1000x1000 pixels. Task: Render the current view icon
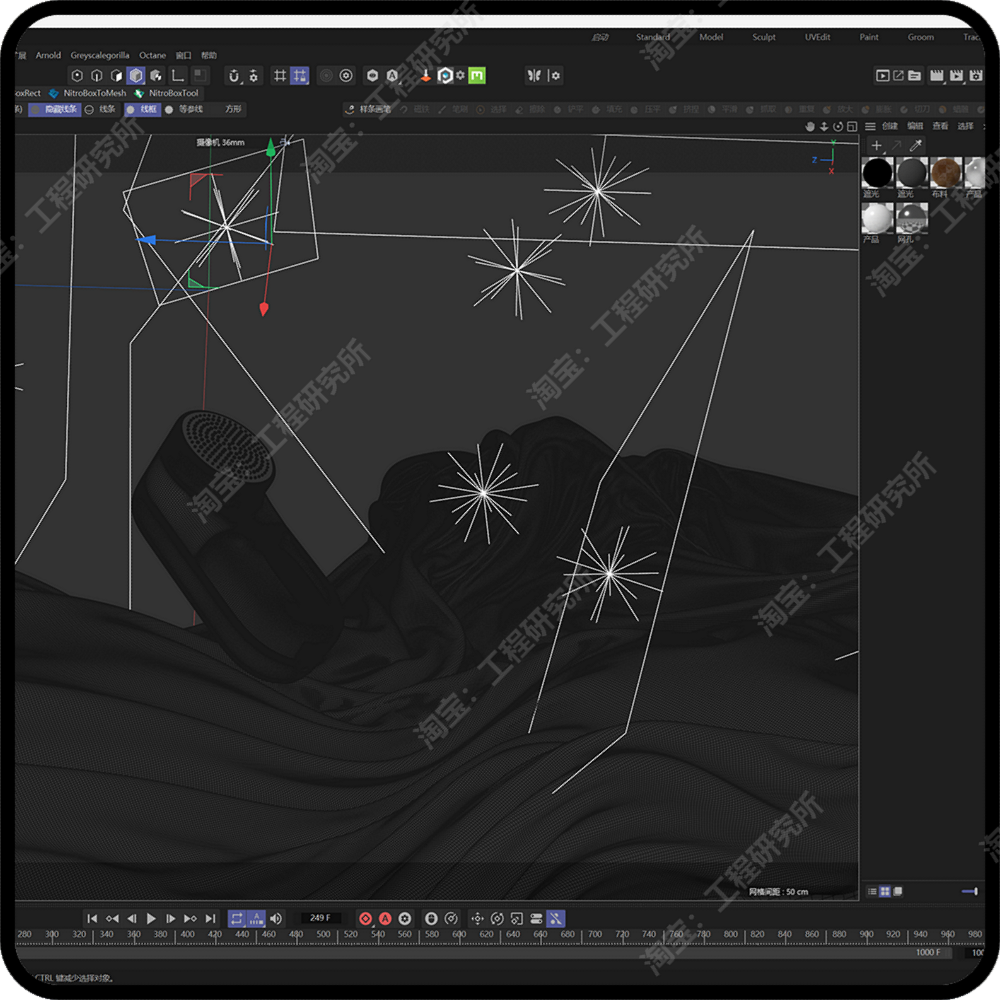883,76
